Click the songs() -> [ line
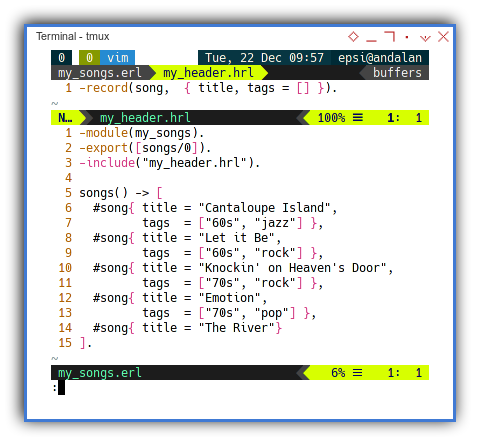The image size is (480, 446). click(121, 193)
